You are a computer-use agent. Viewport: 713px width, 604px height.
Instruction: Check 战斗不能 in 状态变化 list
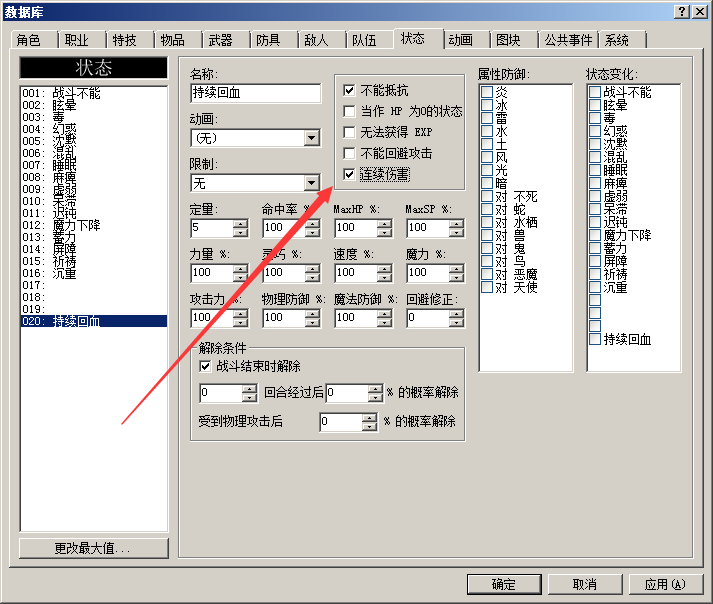click(595, 92)
